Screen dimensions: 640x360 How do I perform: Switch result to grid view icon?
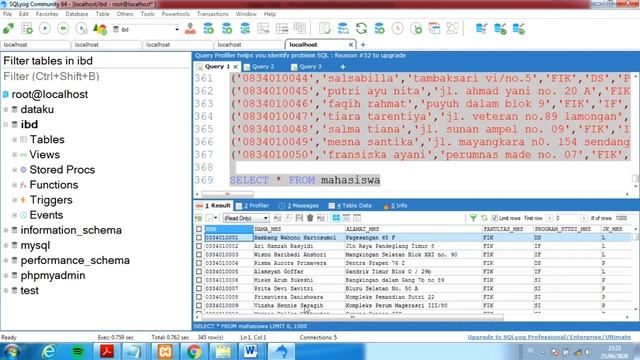[336, 218]
